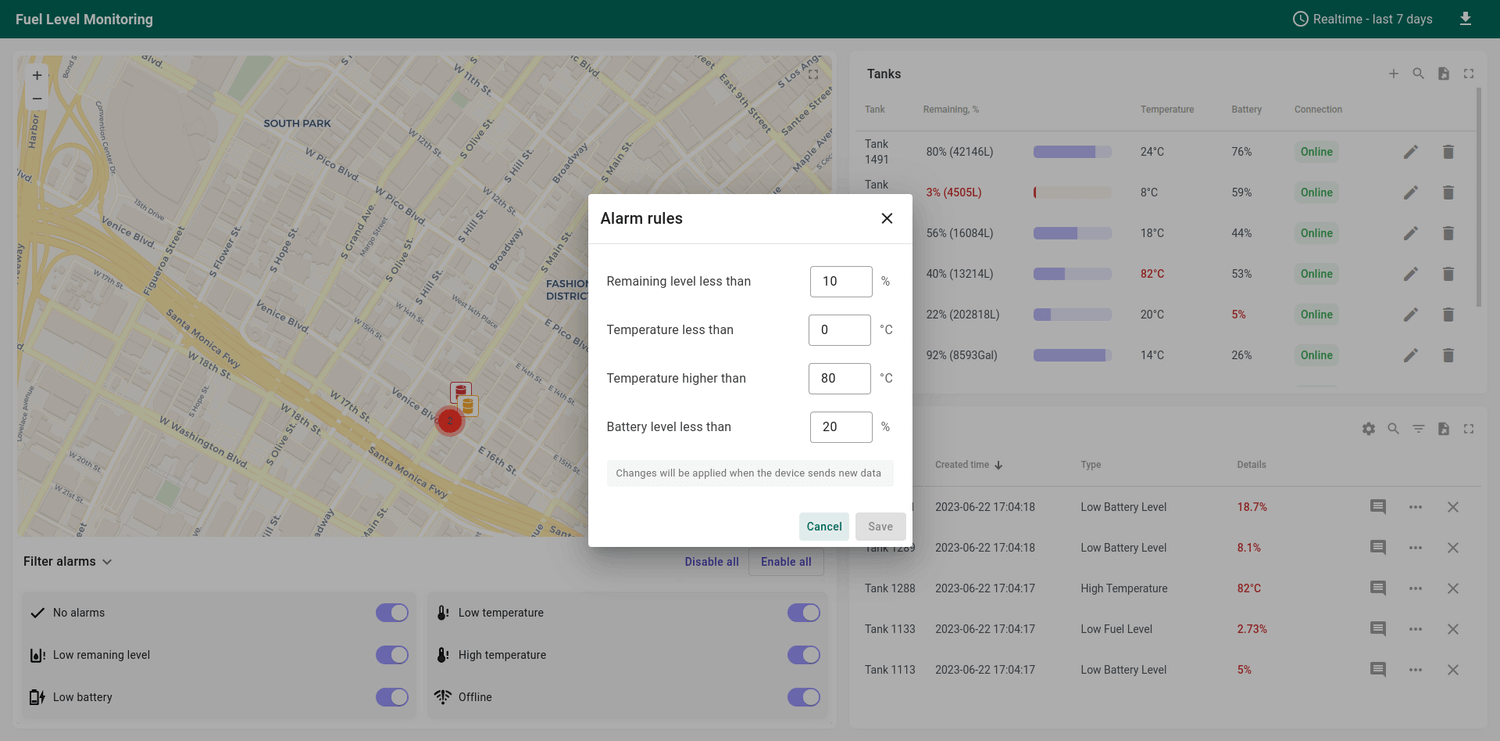The image size is (1500, 741).
Task: Download data using the header download icon
Action: tap(1465, 18)
